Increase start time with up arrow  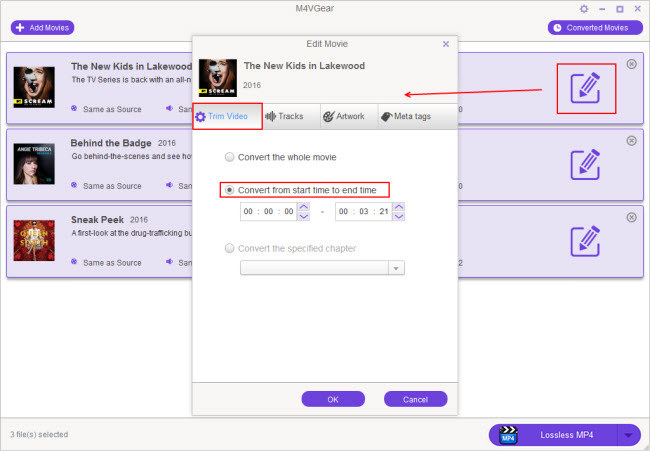304,207
